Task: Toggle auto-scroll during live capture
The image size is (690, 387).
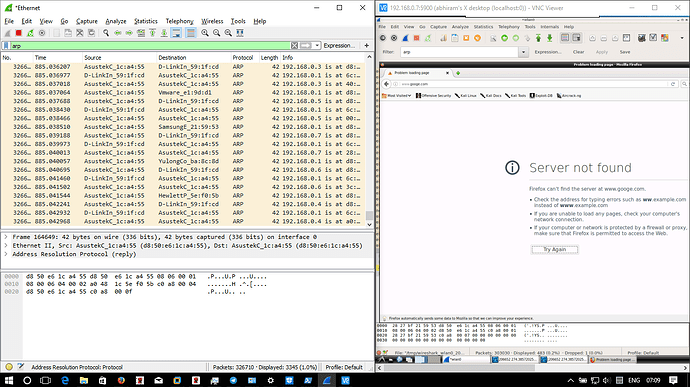Action: (176, 33)
